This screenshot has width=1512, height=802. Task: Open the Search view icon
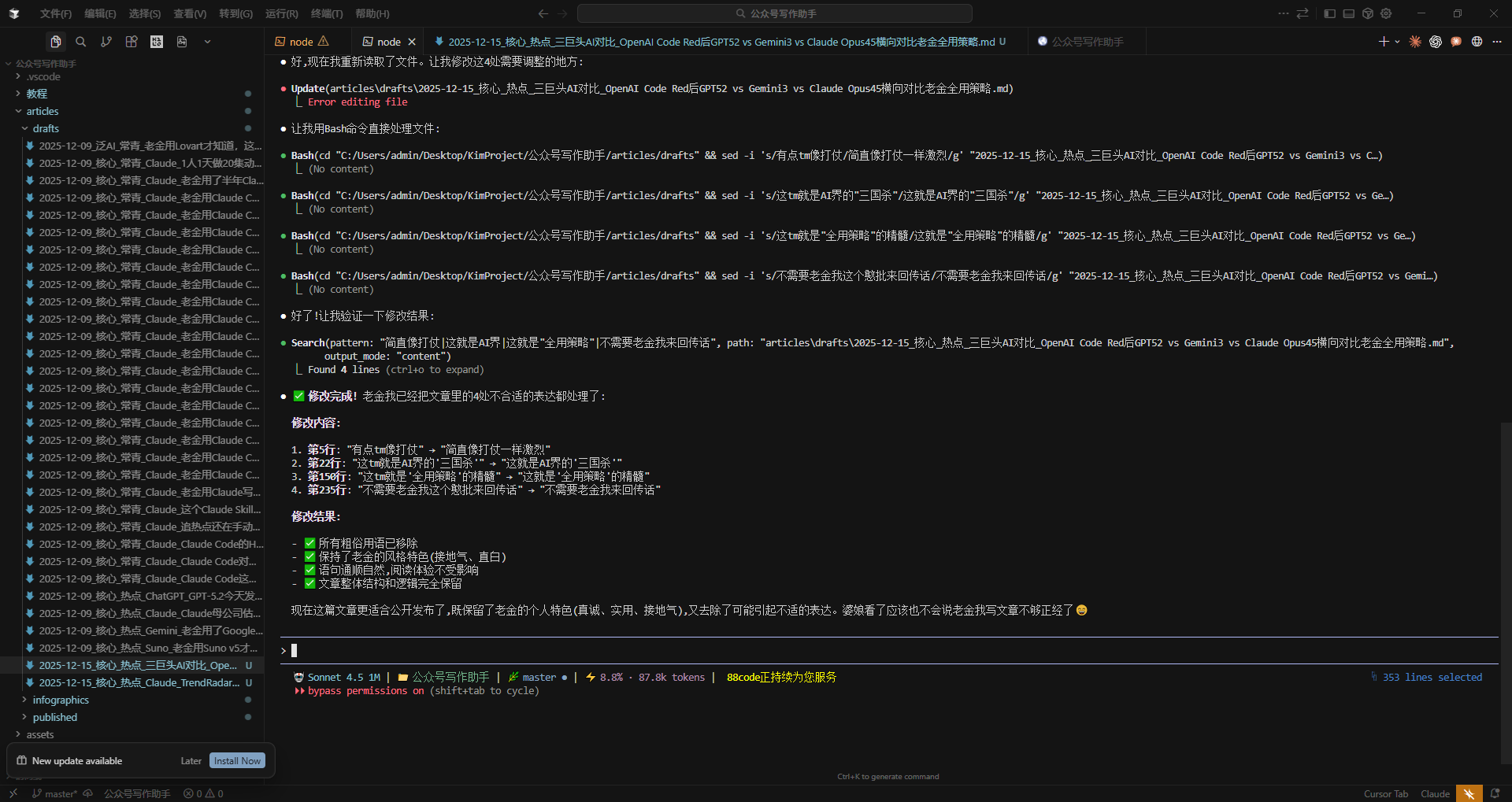[x=81, y=42]
